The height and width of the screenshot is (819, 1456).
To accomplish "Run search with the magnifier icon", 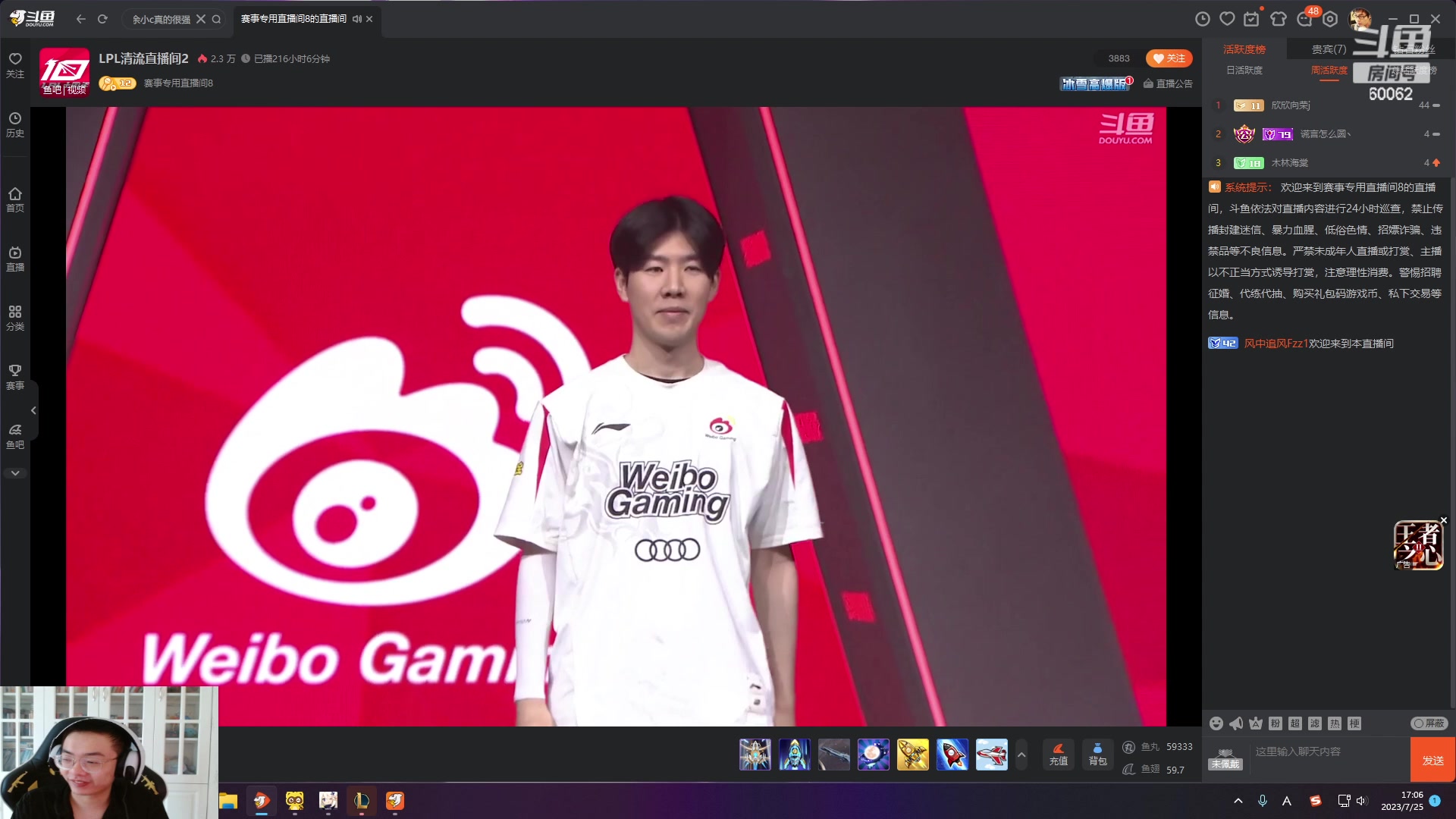I will pos(217,19).
